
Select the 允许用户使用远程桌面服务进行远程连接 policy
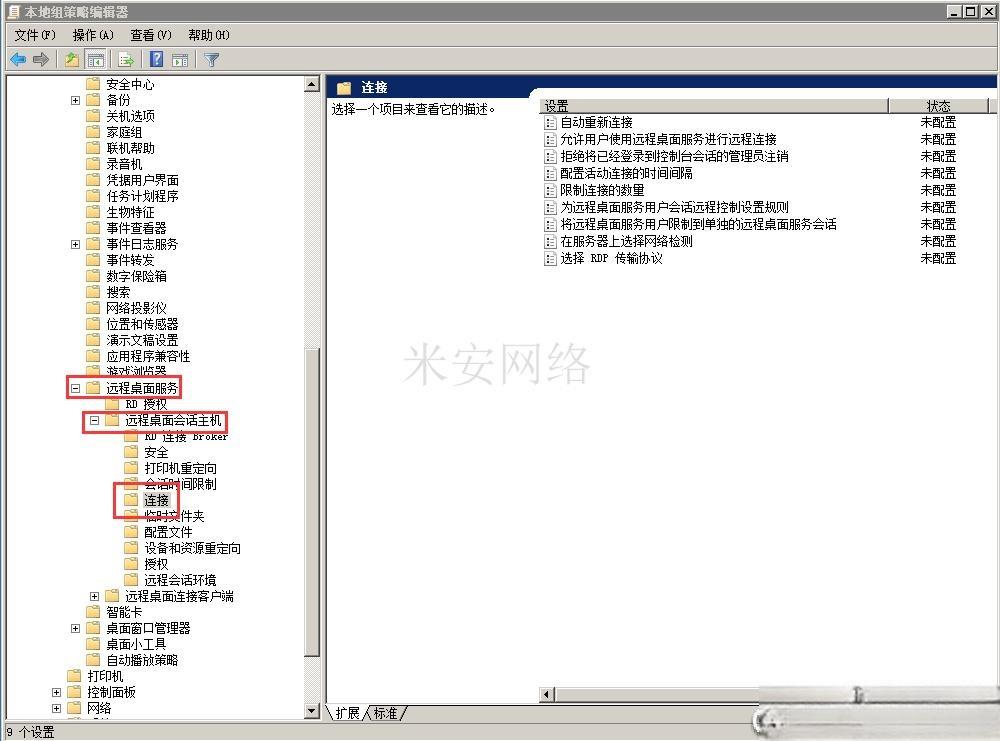(x=668, y=139)
